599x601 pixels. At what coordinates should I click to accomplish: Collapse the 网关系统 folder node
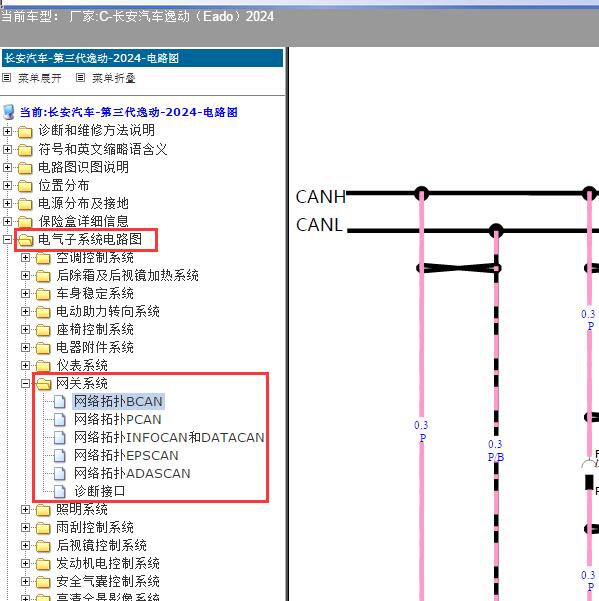coord(25,384)
